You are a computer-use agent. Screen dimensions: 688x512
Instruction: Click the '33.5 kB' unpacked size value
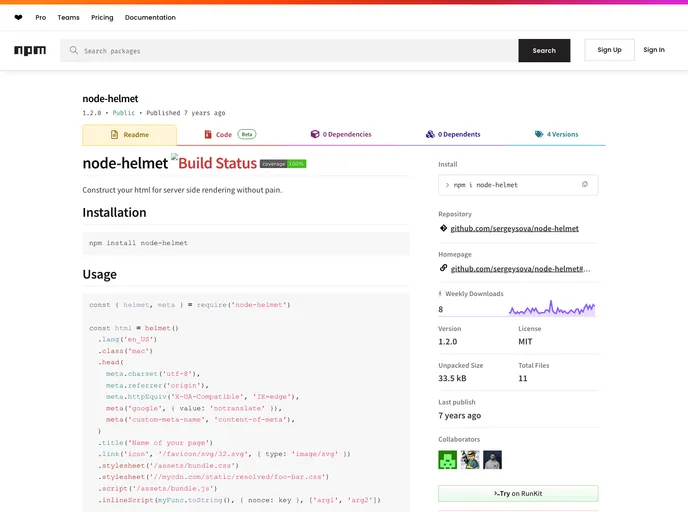(452, 378)
